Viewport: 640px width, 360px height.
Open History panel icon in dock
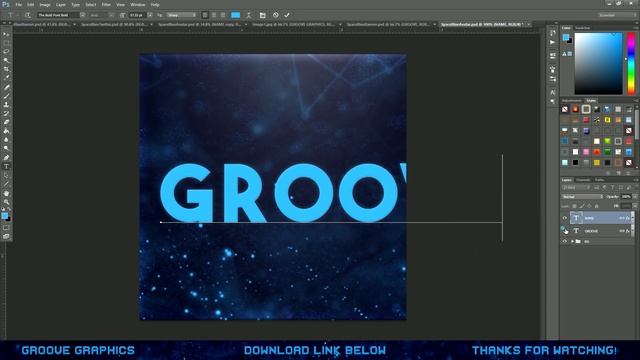[553, 33]
